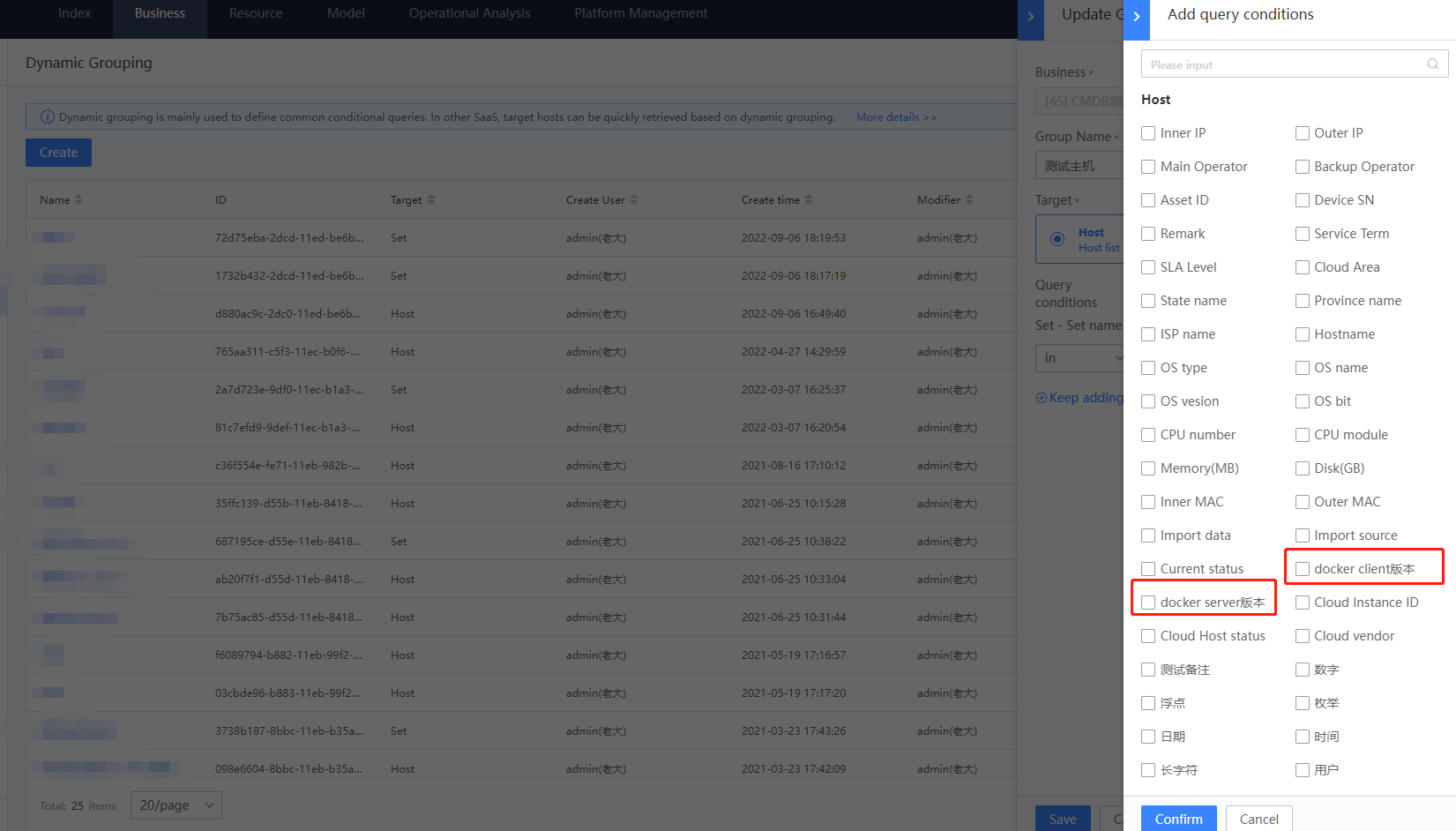Enable the Inner IP condition
The height and width of the screenshot is (831, 1456).
click(1148, 132)
